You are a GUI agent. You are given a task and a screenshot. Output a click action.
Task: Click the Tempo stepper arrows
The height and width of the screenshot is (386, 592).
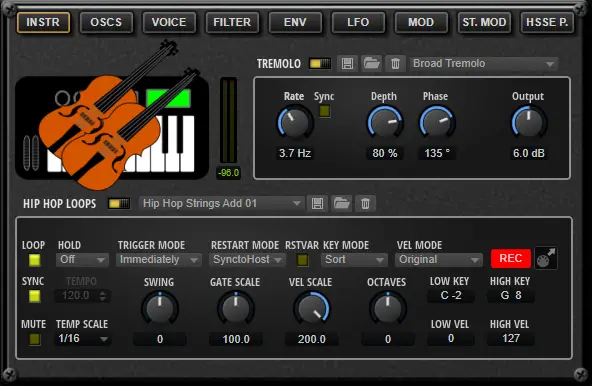(103, 296)
